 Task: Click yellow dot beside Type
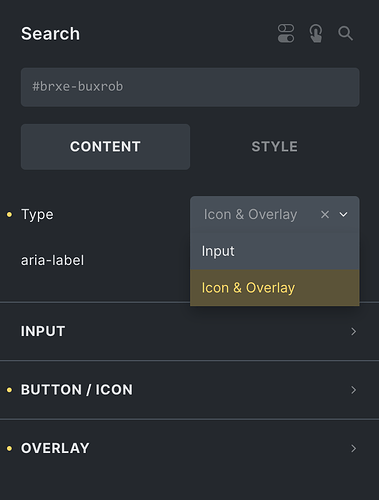tap(9, 214)
